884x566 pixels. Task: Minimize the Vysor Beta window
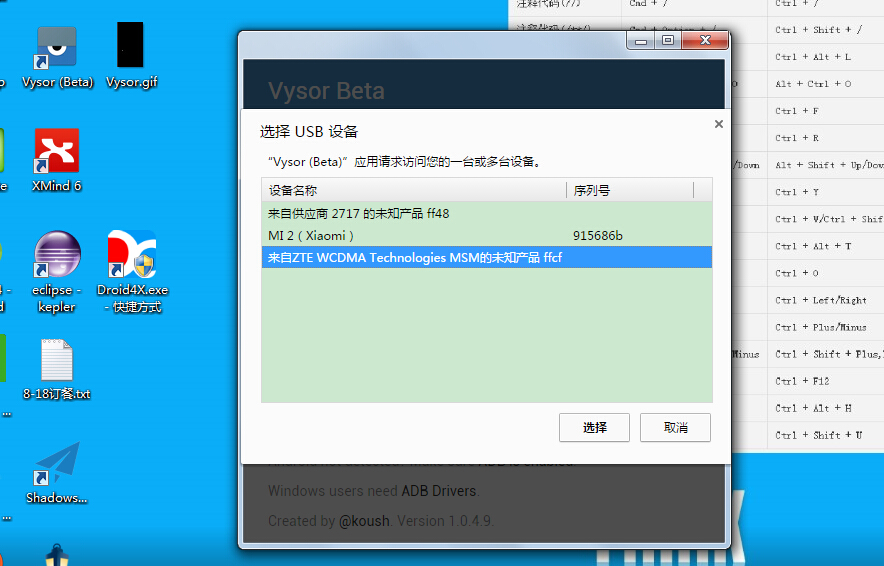click(x=640, y=40)
